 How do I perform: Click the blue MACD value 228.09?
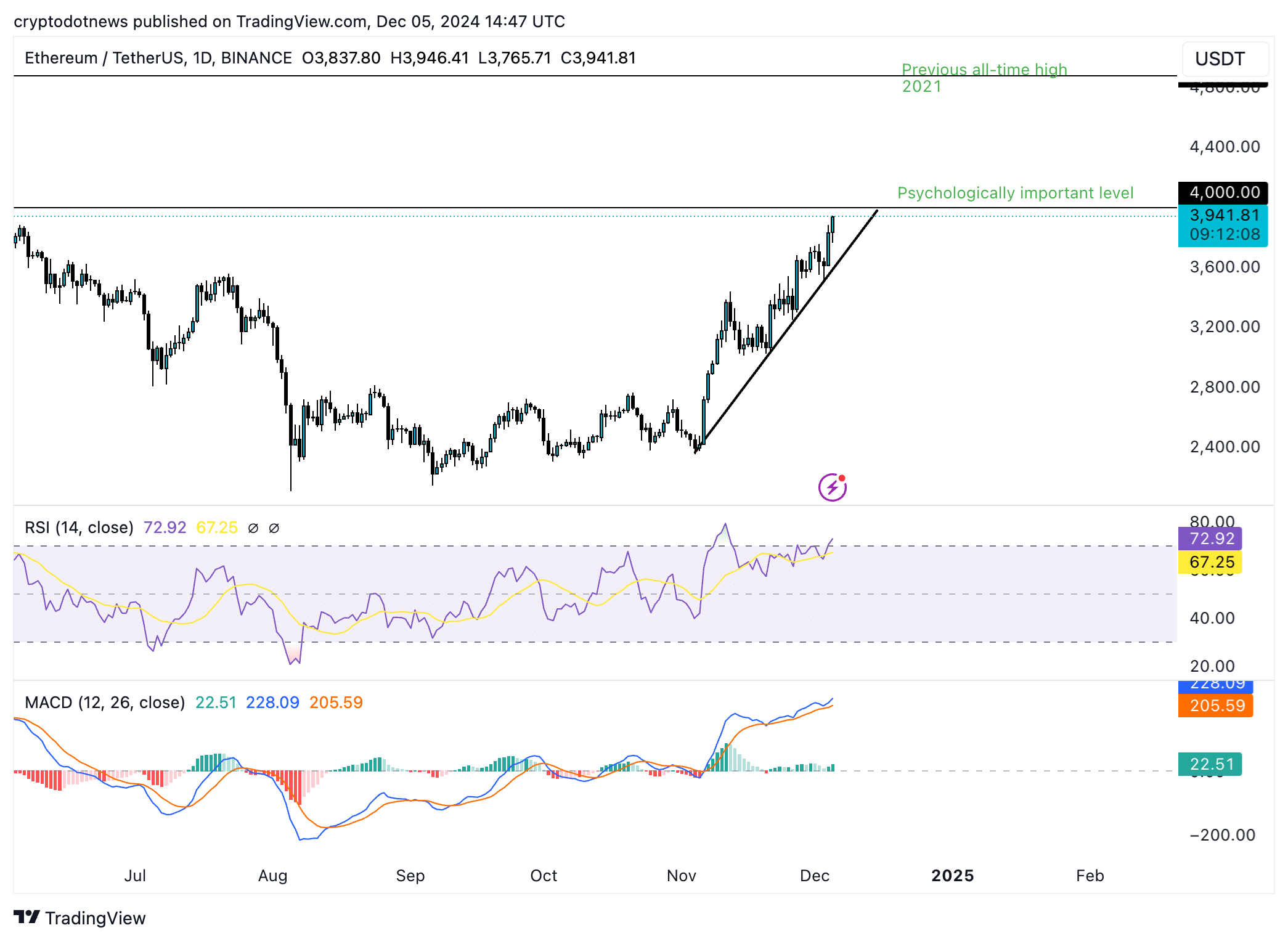click(x=273, y=703)
